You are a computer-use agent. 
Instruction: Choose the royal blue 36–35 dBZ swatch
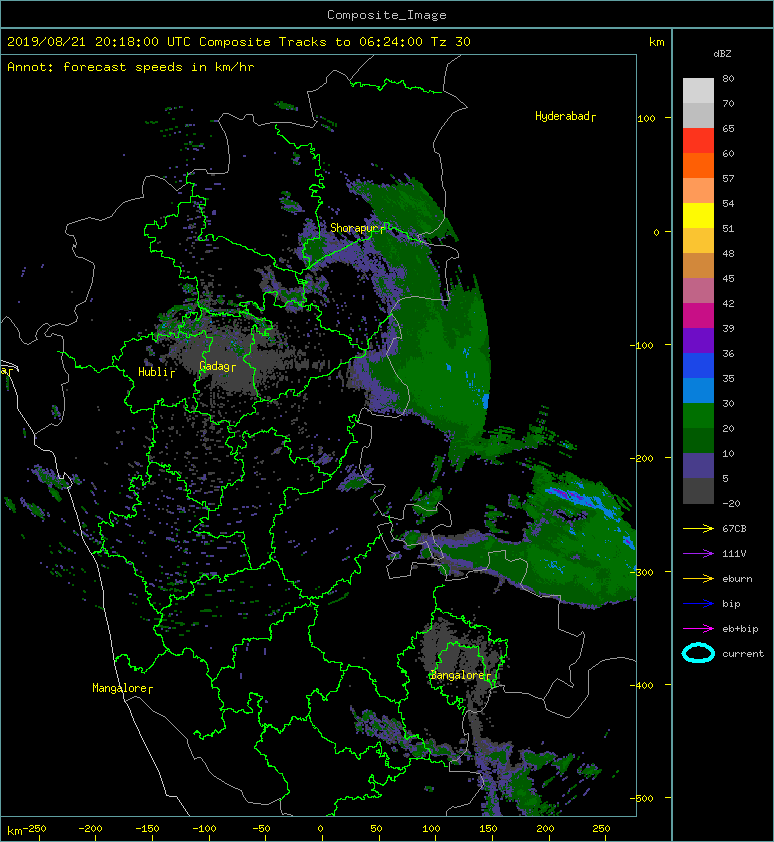click(698, 365)
